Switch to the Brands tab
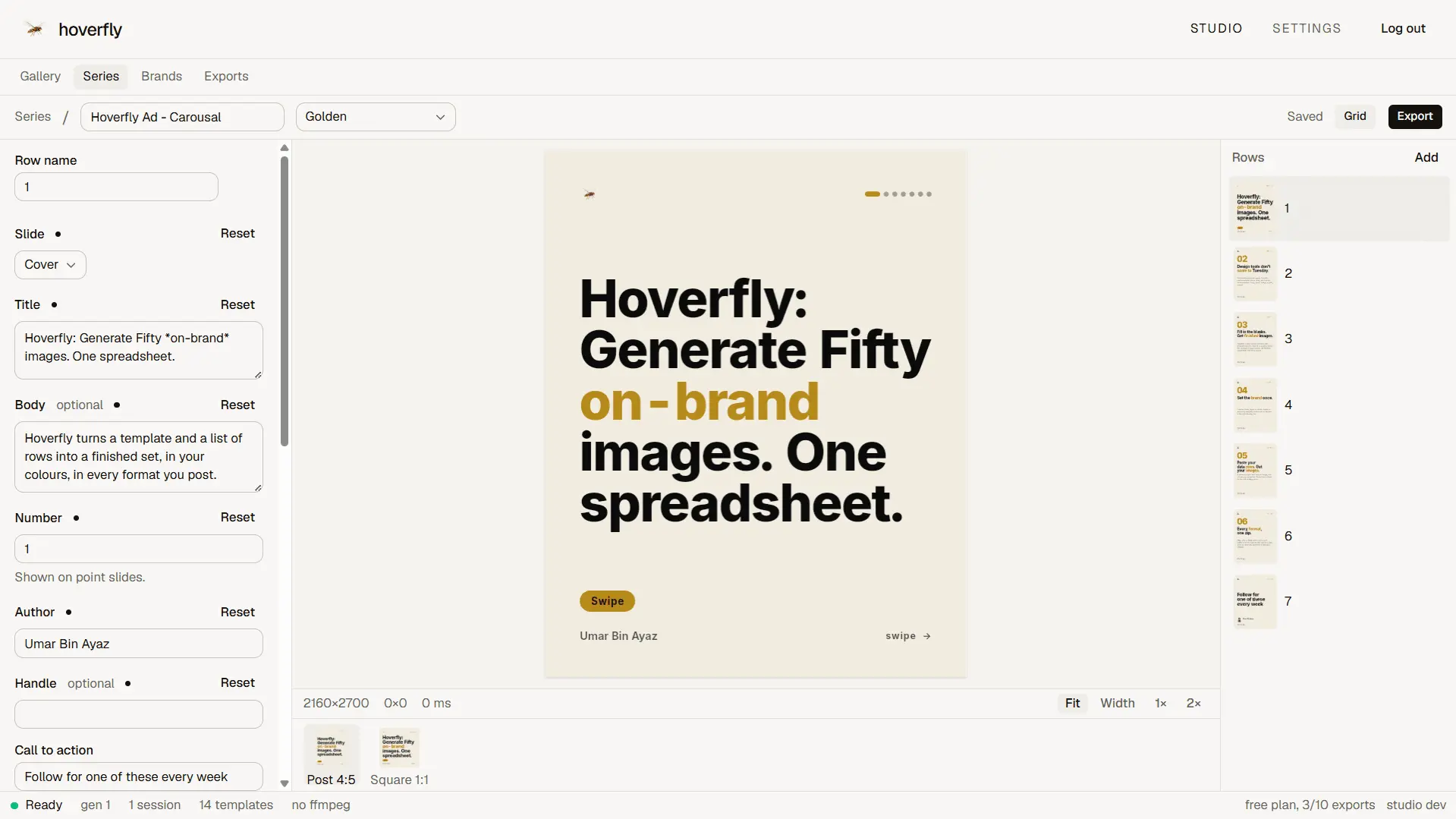The image size is (1456, 819). [x=162, y=77]
